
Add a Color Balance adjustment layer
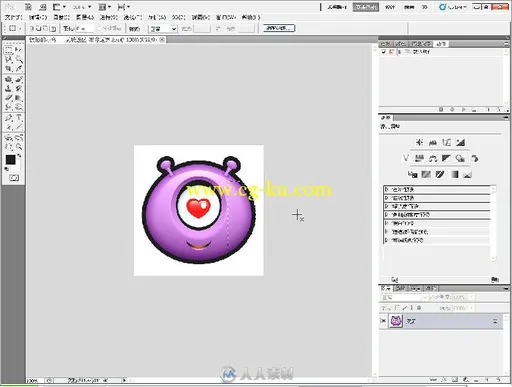[433, 158]
